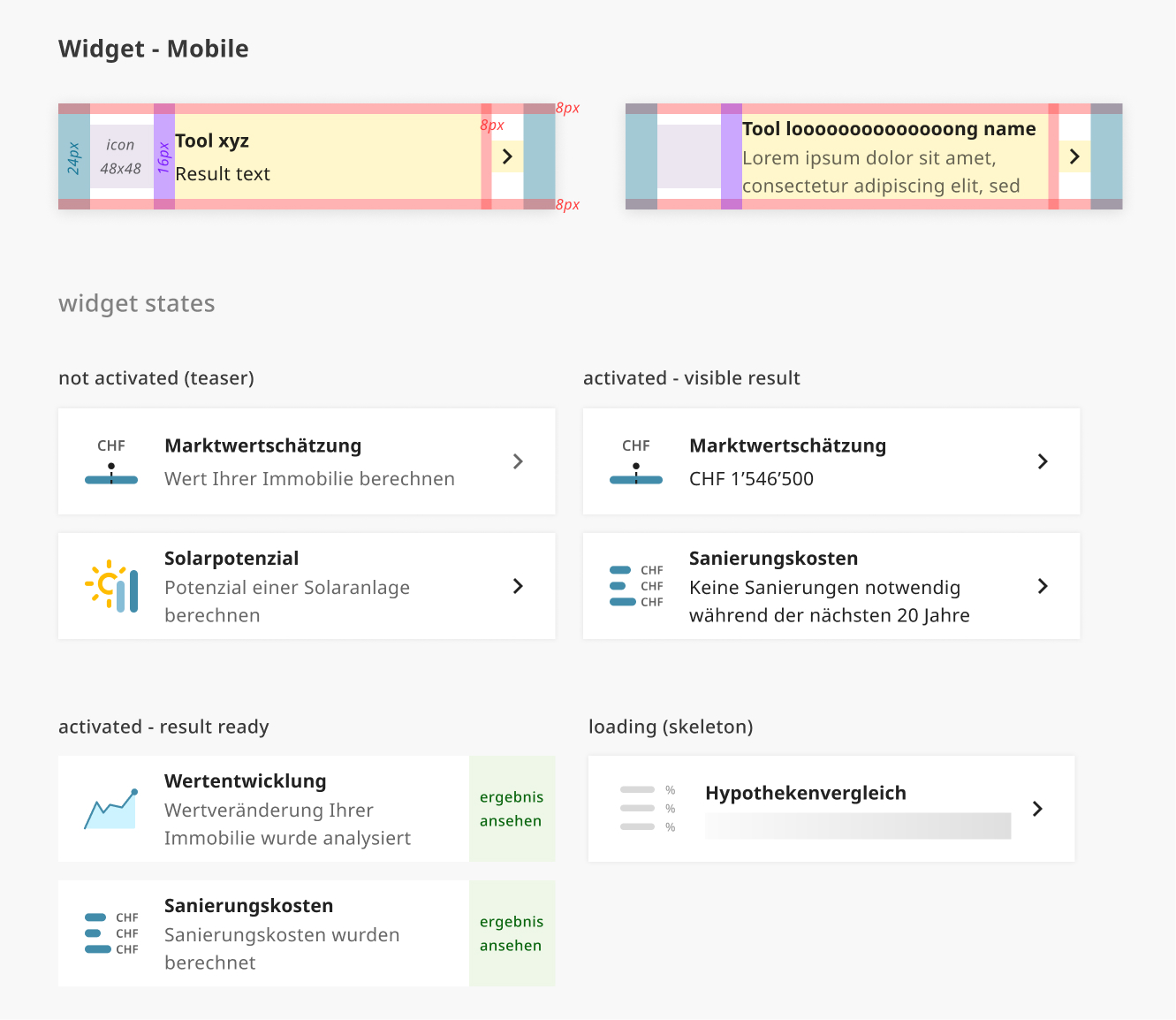Open the Tool looooong name widget chevron
The height and width of the screenshot is (1020, 1176).
(x=1074, y=156)
